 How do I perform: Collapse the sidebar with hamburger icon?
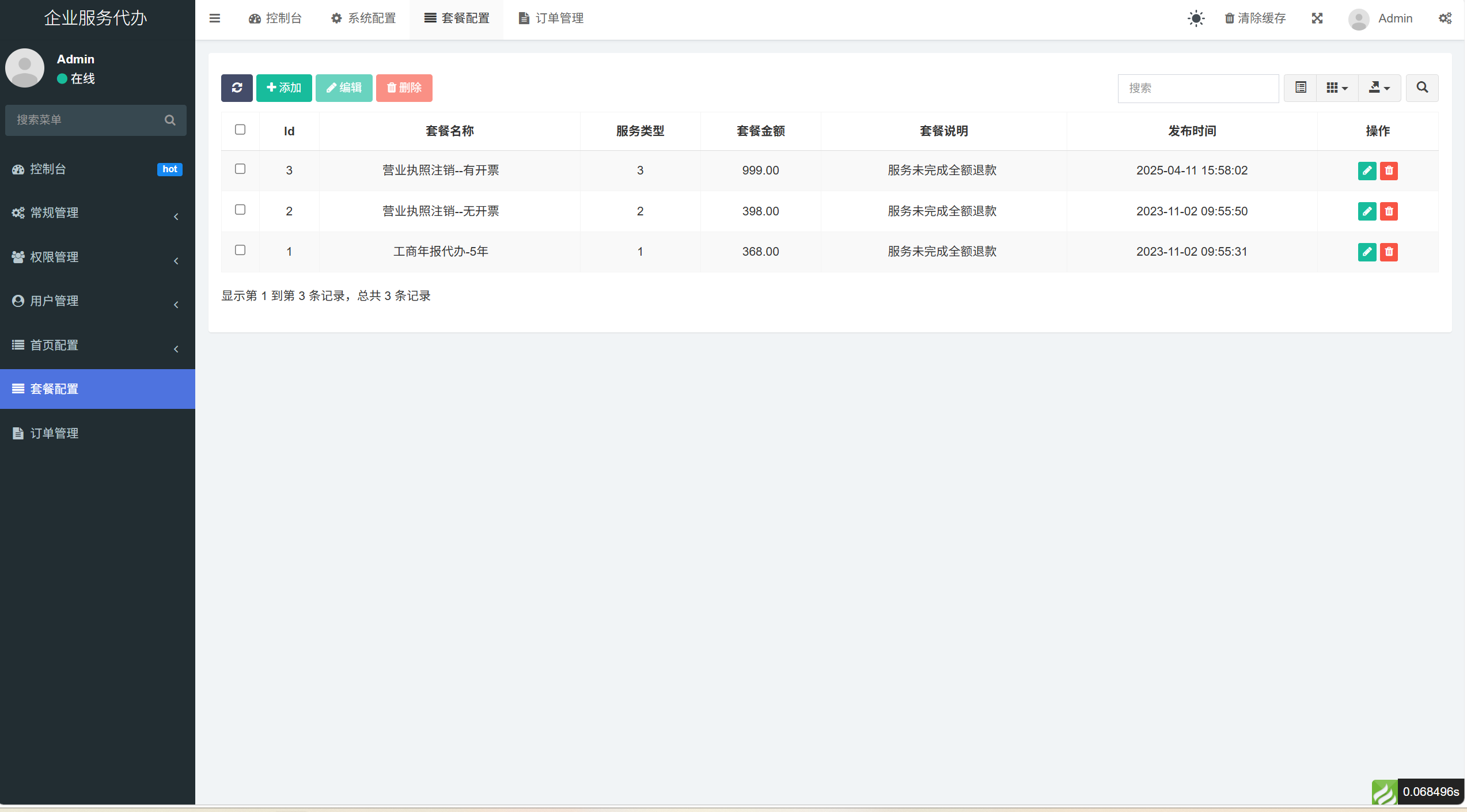click(214, 18)
